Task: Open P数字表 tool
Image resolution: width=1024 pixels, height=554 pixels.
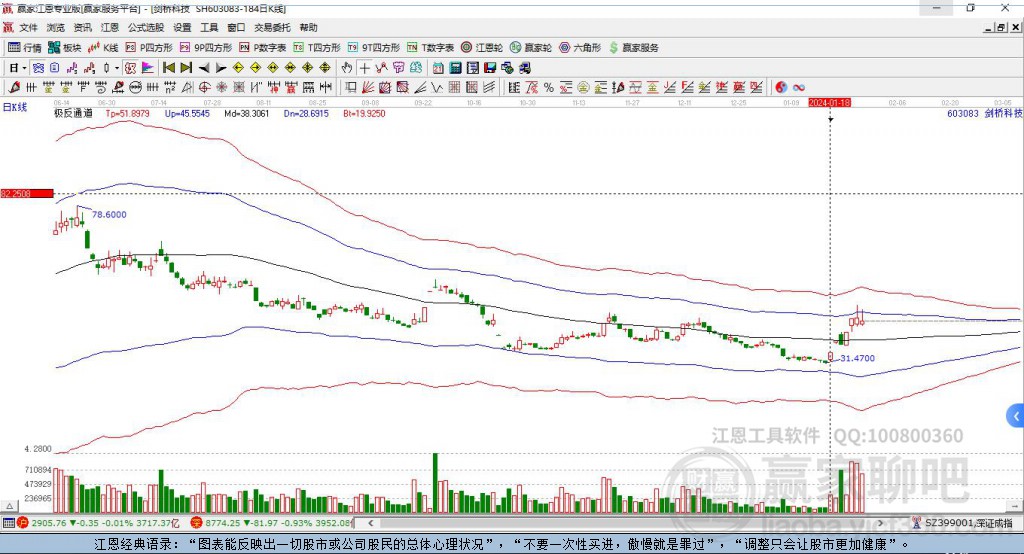Action: (263, 48)
